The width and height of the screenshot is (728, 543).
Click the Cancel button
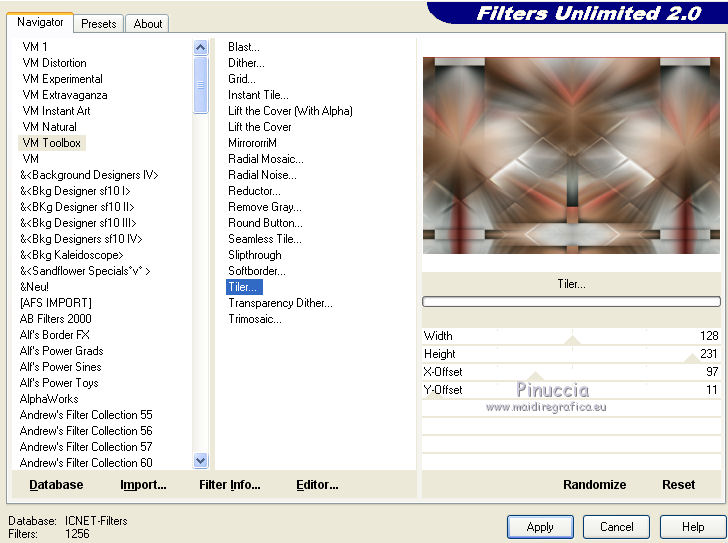616,527
